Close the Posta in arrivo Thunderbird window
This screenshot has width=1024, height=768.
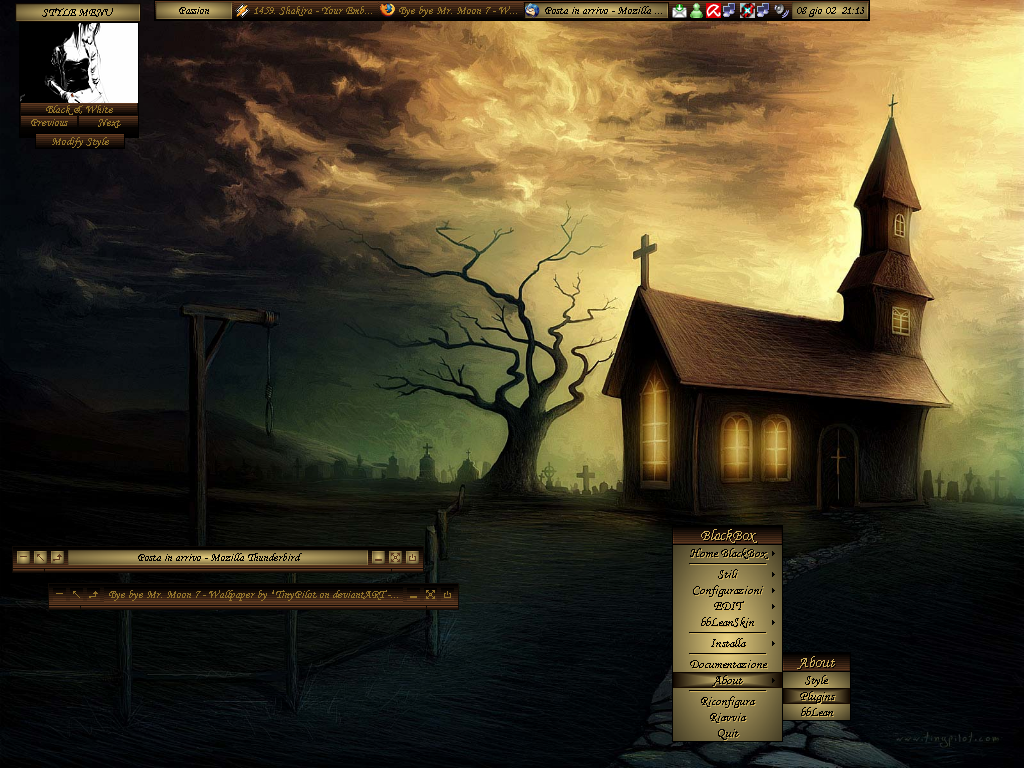(412, 557)
